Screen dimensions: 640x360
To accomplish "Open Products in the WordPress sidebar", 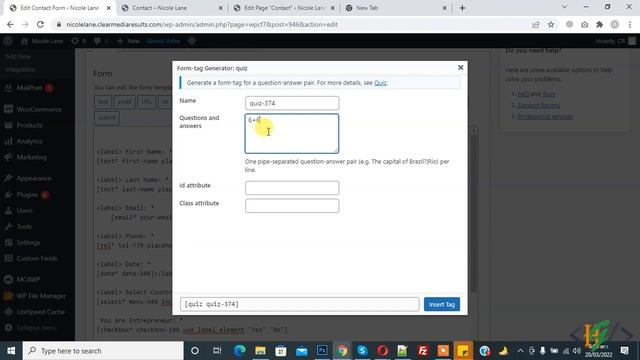I will point(29,125).
